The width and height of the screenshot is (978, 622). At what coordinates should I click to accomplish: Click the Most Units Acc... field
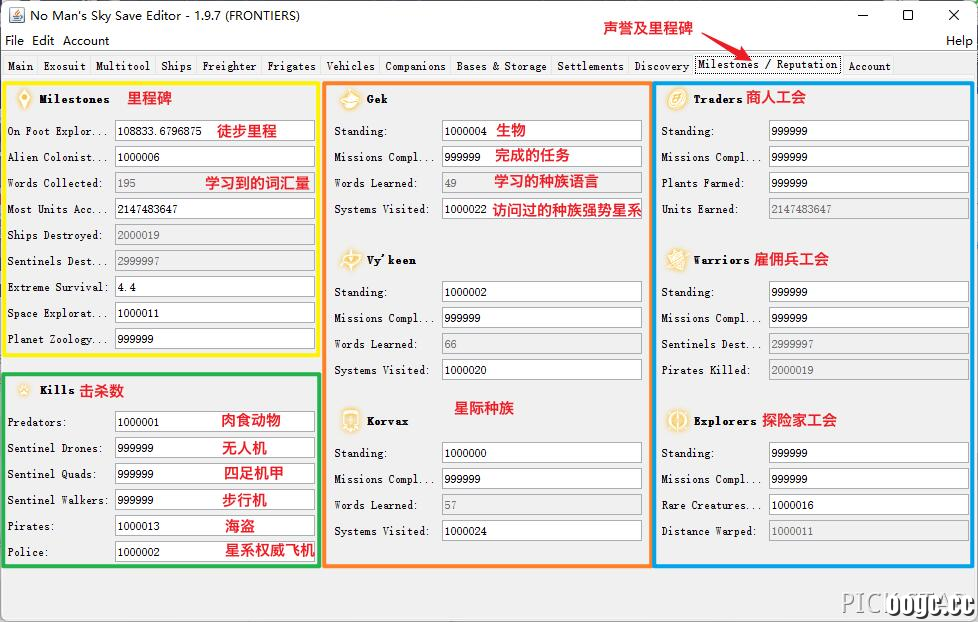215,209
